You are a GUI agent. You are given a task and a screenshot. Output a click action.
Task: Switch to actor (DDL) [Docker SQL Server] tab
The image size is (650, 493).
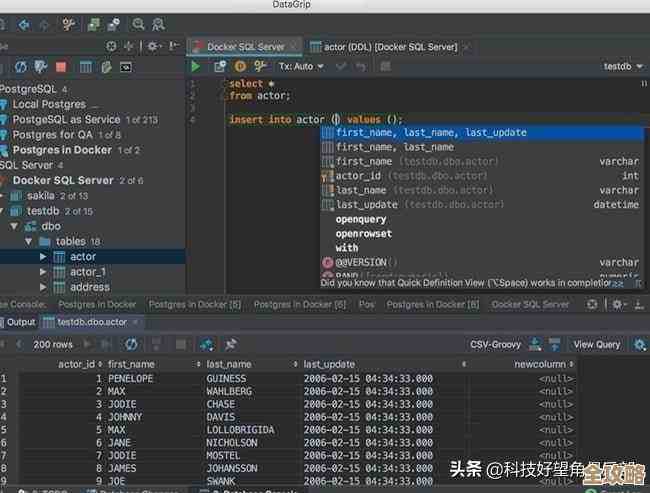390,47
